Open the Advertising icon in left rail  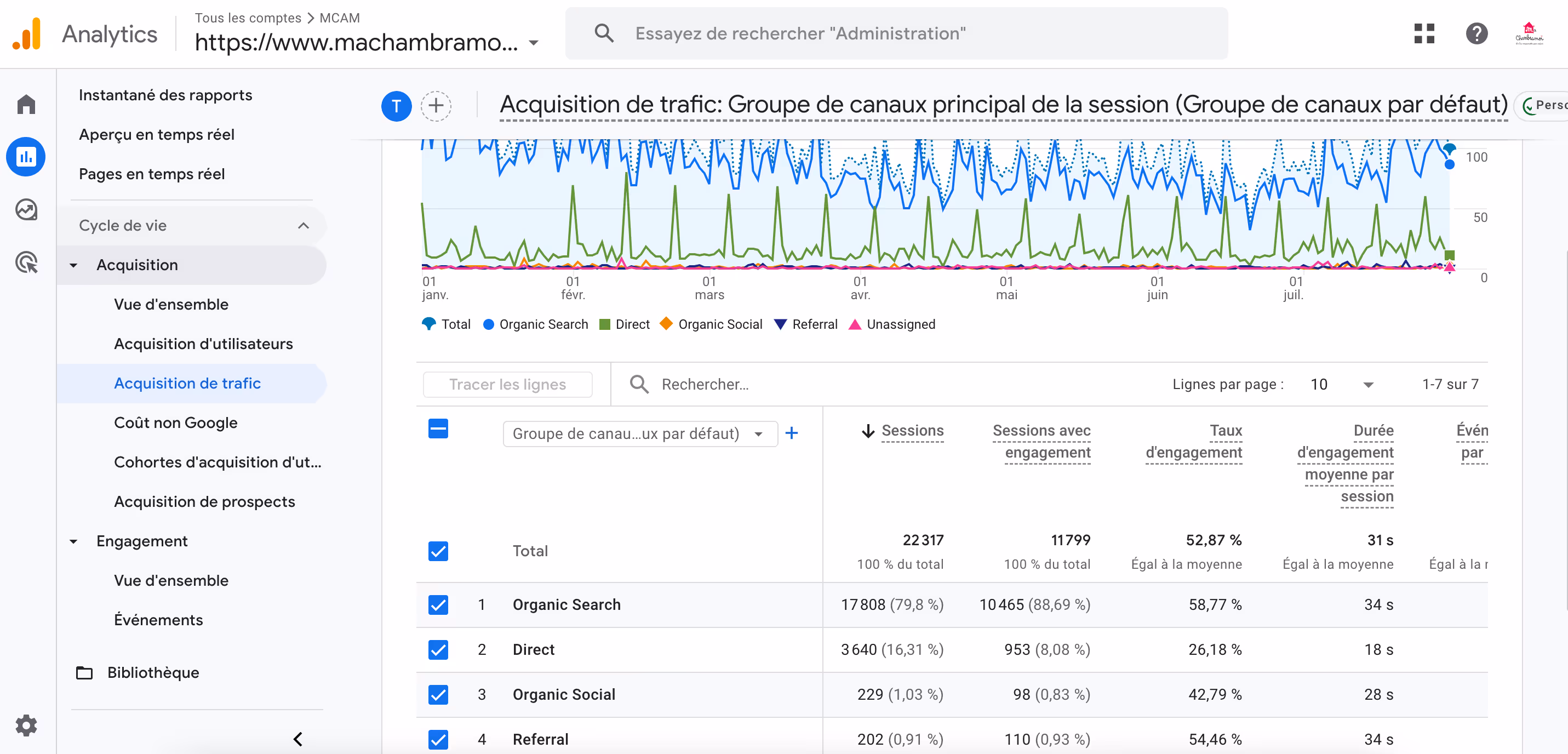26,262
